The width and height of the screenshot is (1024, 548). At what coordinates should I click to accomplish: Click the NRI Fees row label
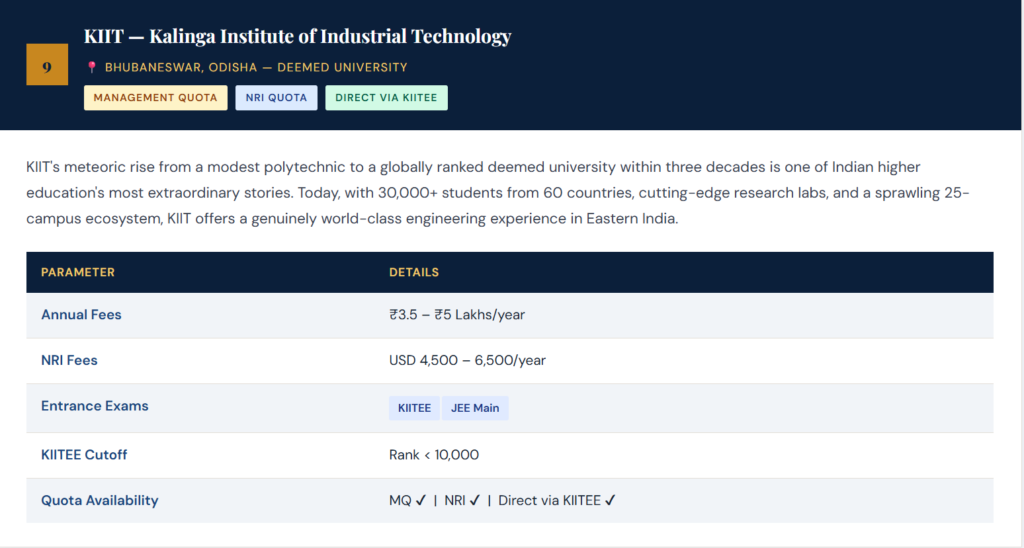(x=69, y=361)
